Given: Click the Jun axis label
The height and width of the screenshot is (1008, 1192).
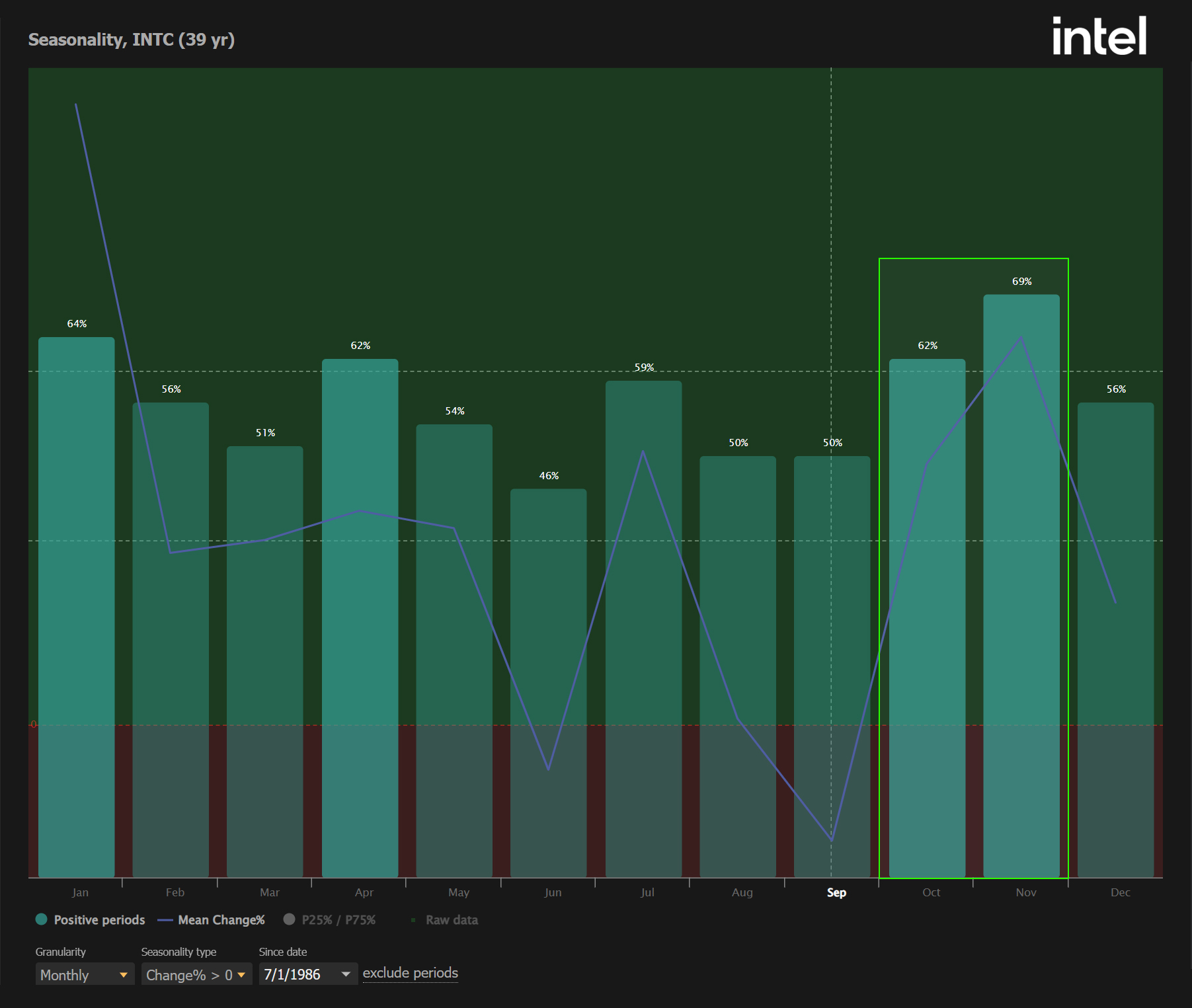Looking at the screenshot, I should point(553,892).
